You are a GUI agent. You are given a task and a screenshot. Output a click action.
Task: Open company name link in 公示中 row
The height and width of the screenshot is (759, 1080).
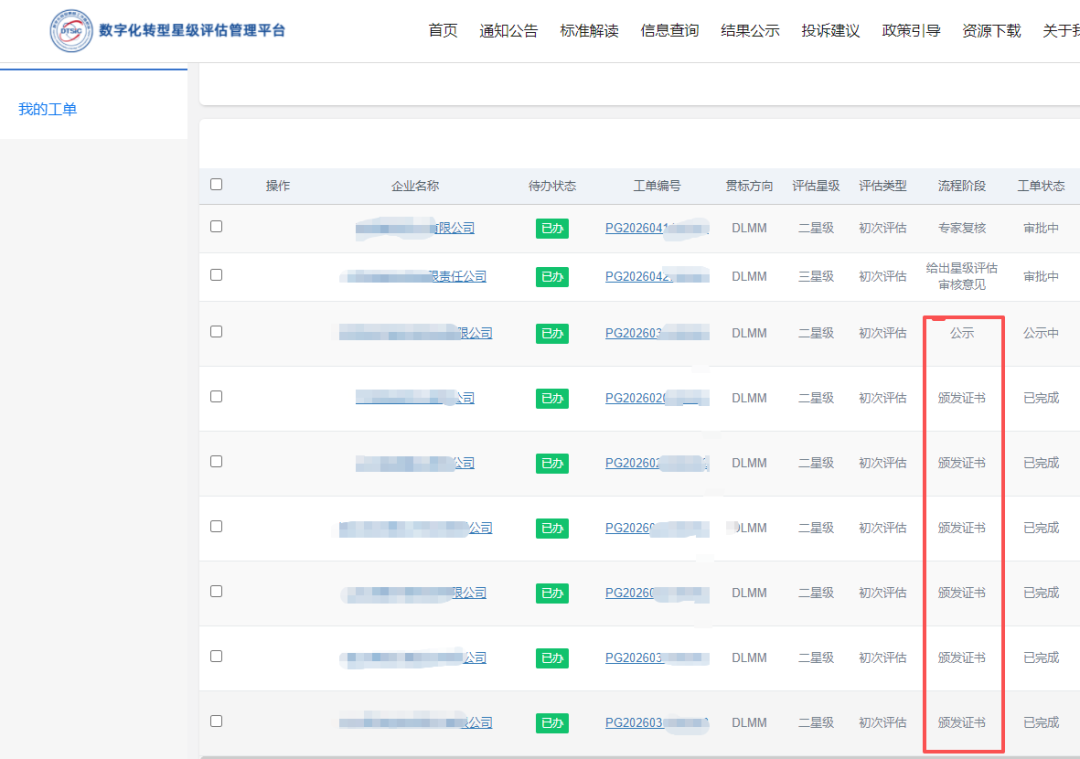pyautogui.click(x=415, y=333)
